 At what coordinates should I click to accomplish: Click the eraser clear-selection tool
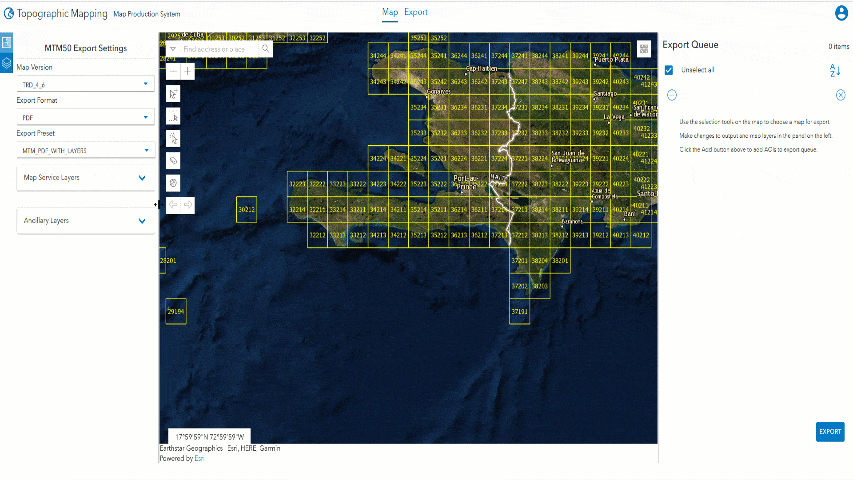tap(174, 161)
